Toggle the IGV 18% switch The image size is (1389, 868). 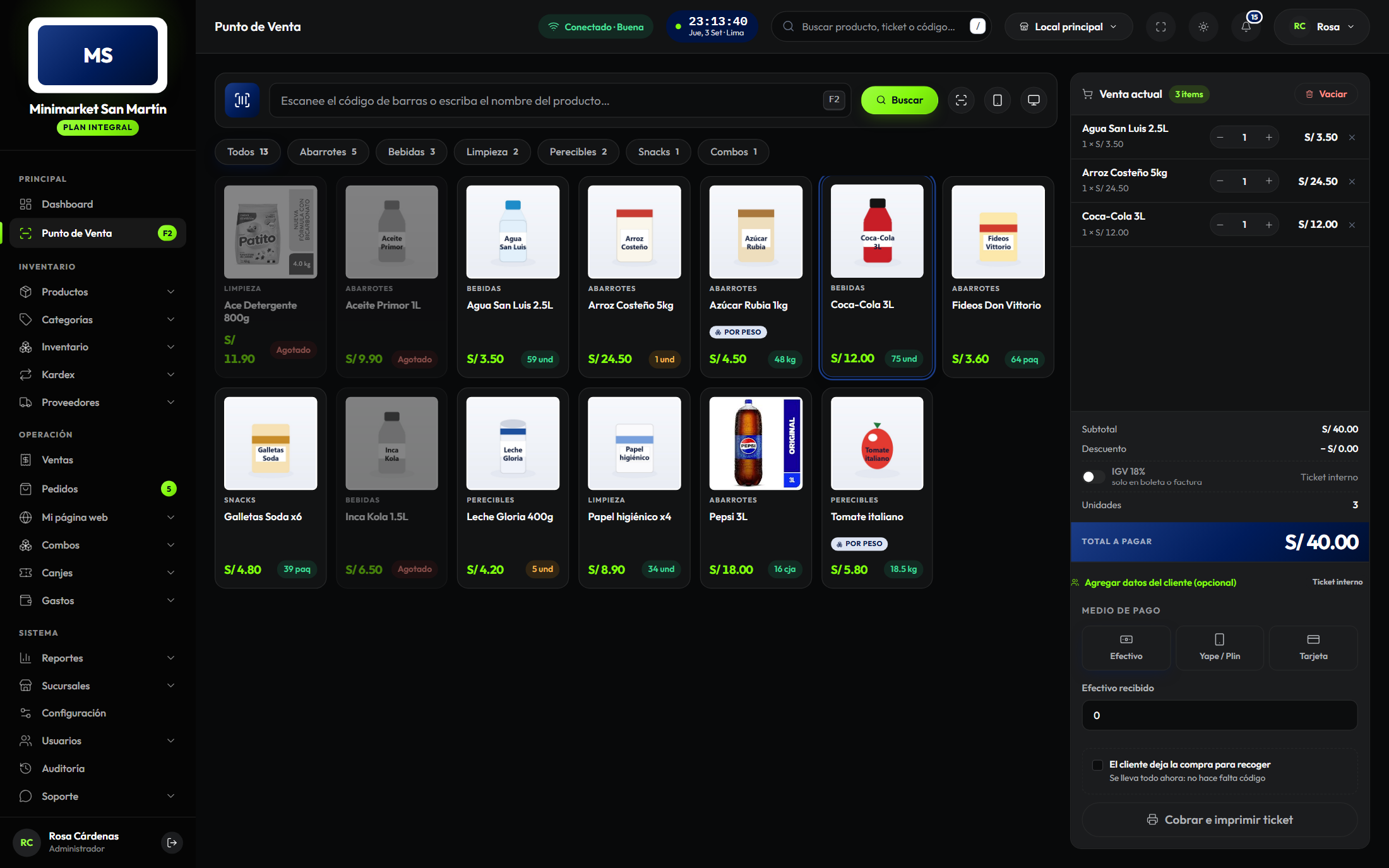(x=1093, y=477)
